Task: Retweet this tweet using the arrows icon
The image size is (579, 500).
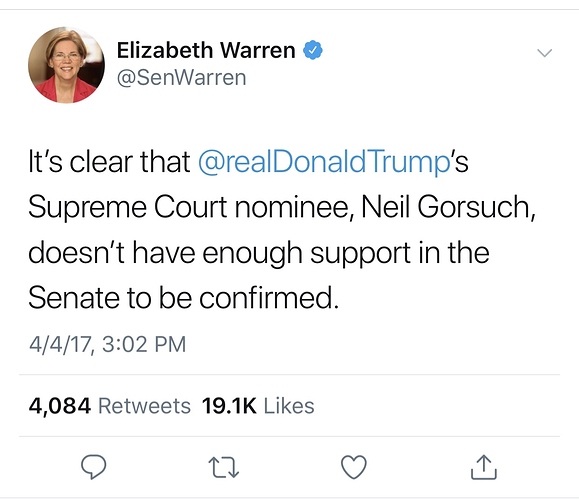Action: [224, 468]
